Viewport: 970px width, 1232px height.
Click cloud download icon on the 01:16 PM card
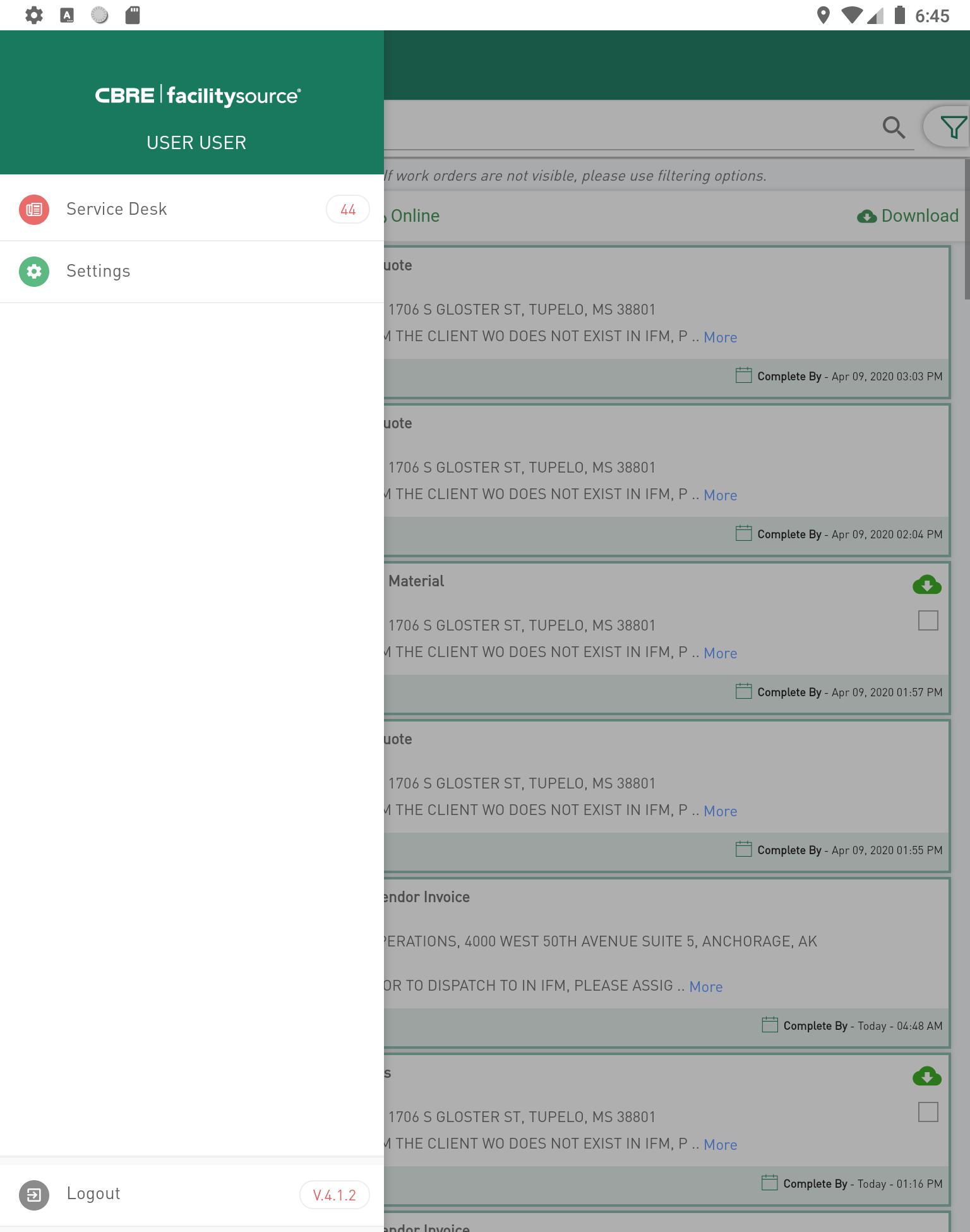tap(927, 1076)
